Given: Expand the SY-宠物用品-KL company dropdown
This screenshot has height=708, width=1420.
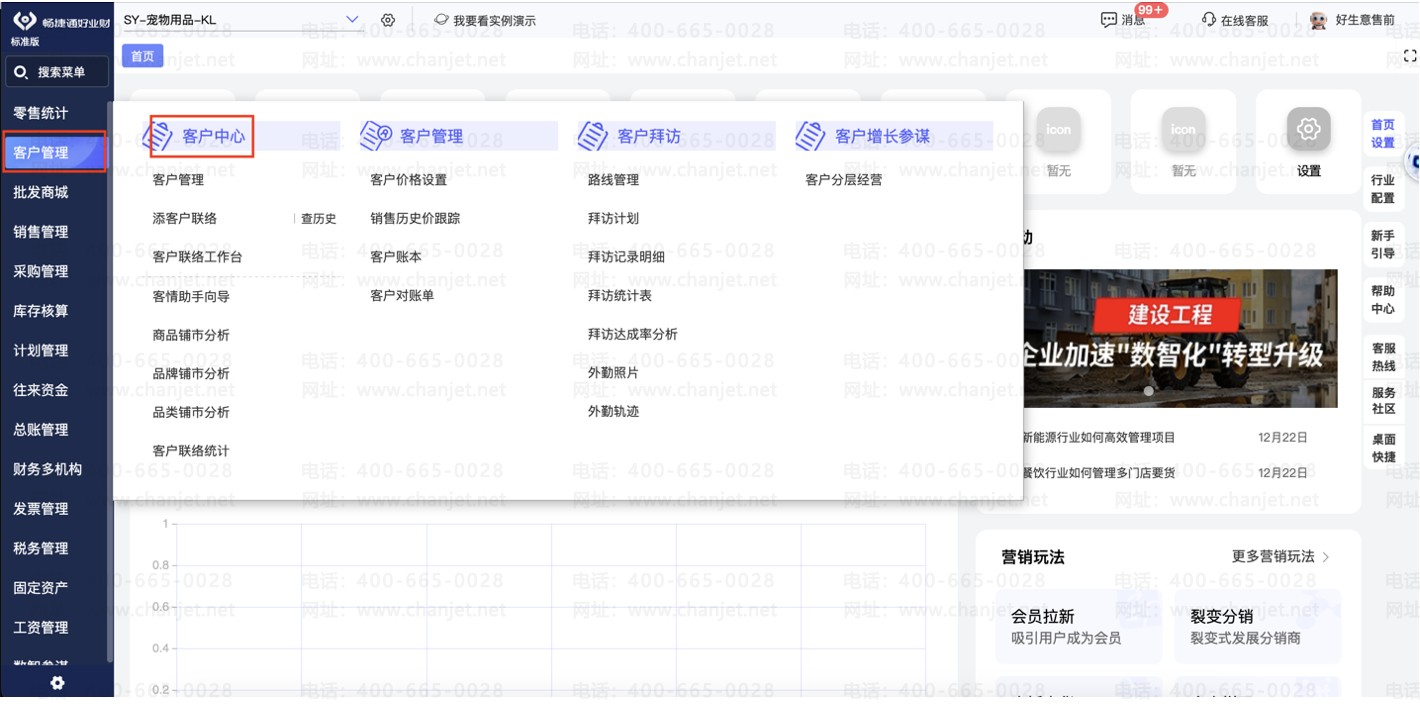Looking at the screenshot, I should (x=351, y=19).
